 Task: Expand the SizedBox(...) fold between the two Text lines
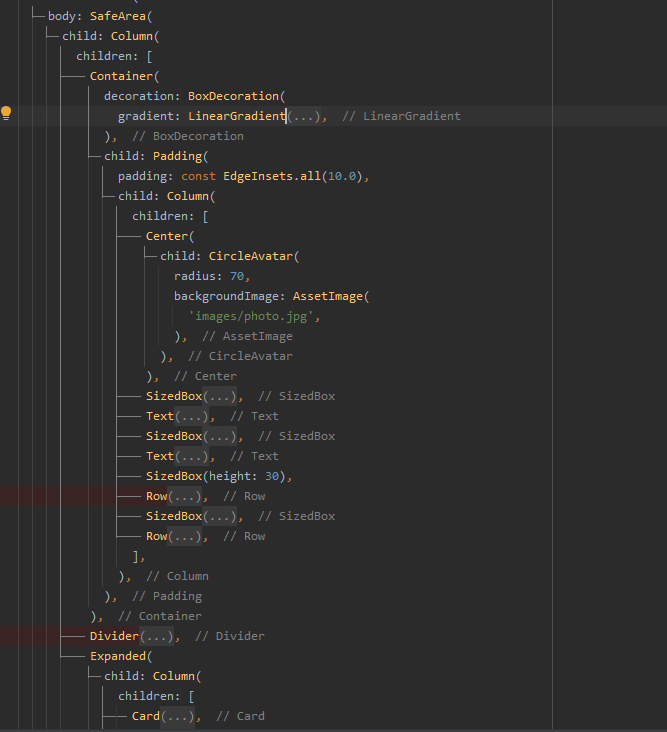click(x=219, y=436)
